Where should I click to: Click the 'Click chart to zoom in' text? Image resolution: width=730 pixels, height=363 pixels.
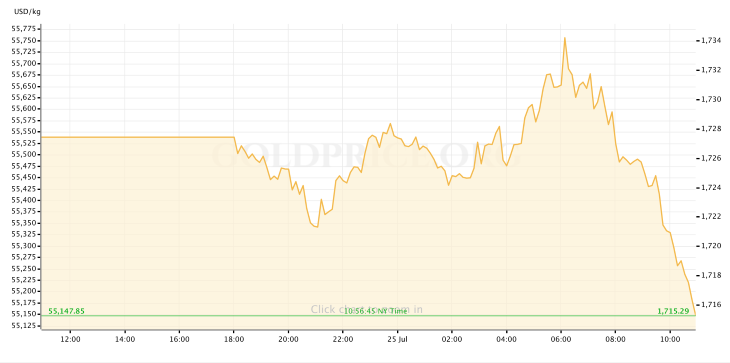tap(366, 309)
